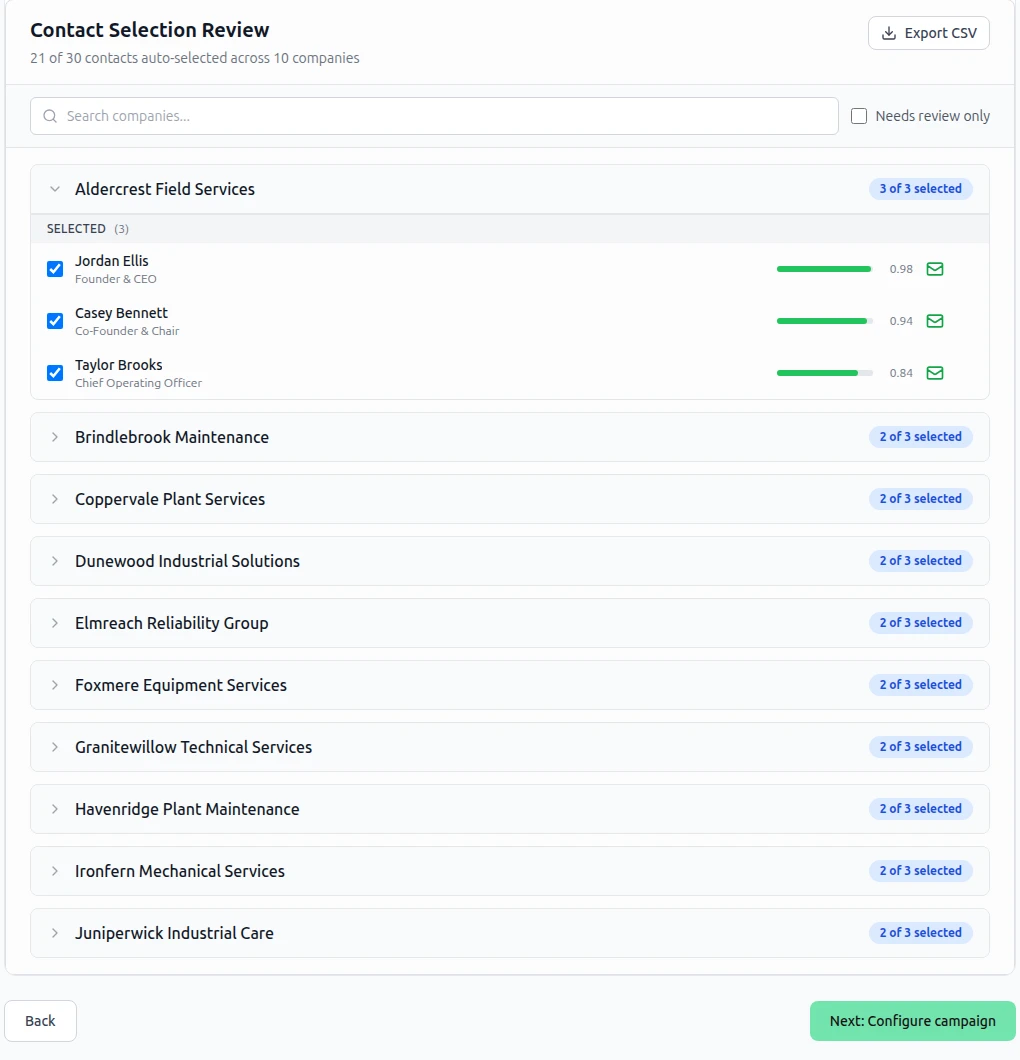Go to Next: Configure campaign

click(913, 1021)
